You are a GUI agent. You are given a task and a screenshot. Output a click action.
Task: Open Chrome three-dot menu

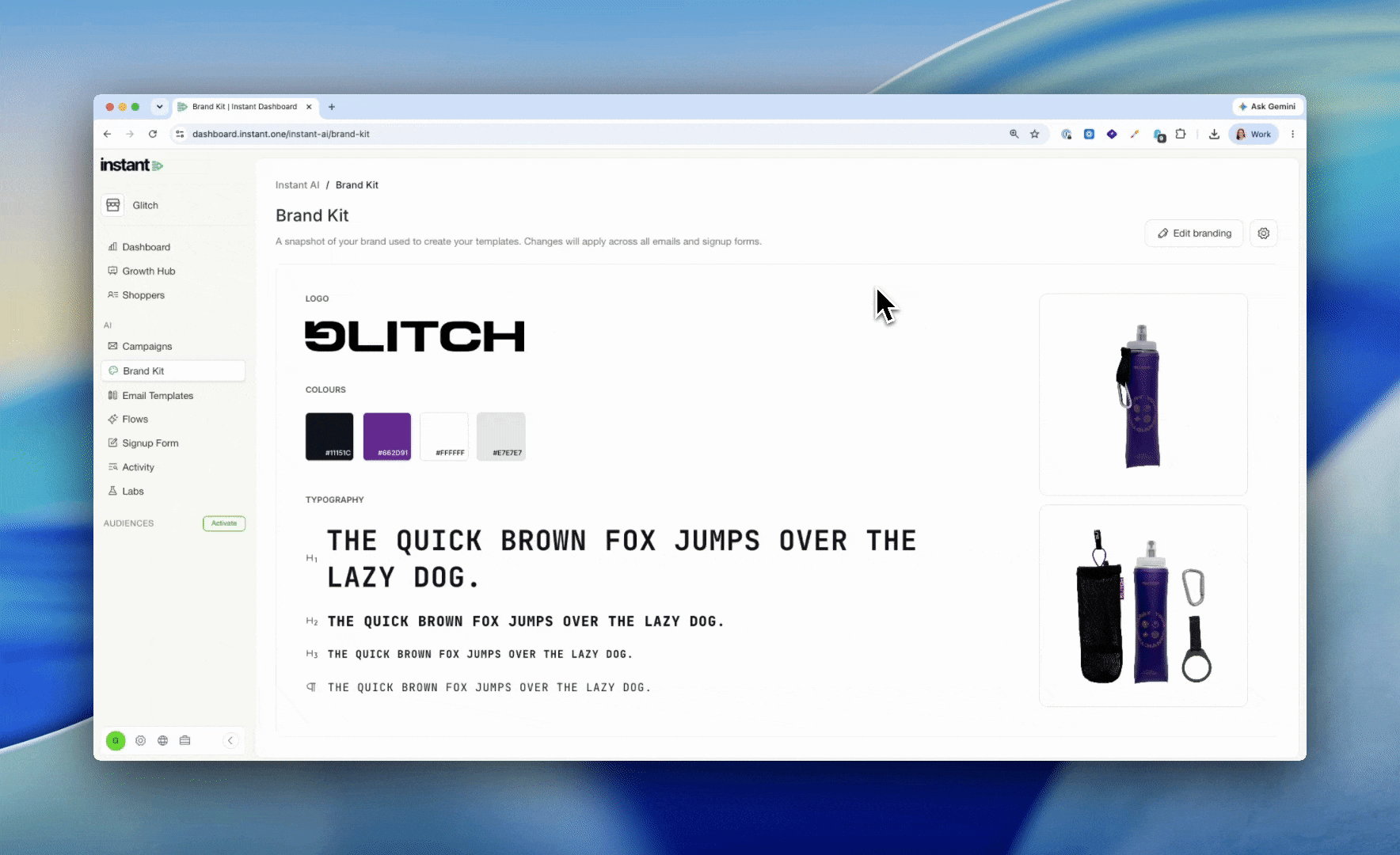pos(1292,134)
